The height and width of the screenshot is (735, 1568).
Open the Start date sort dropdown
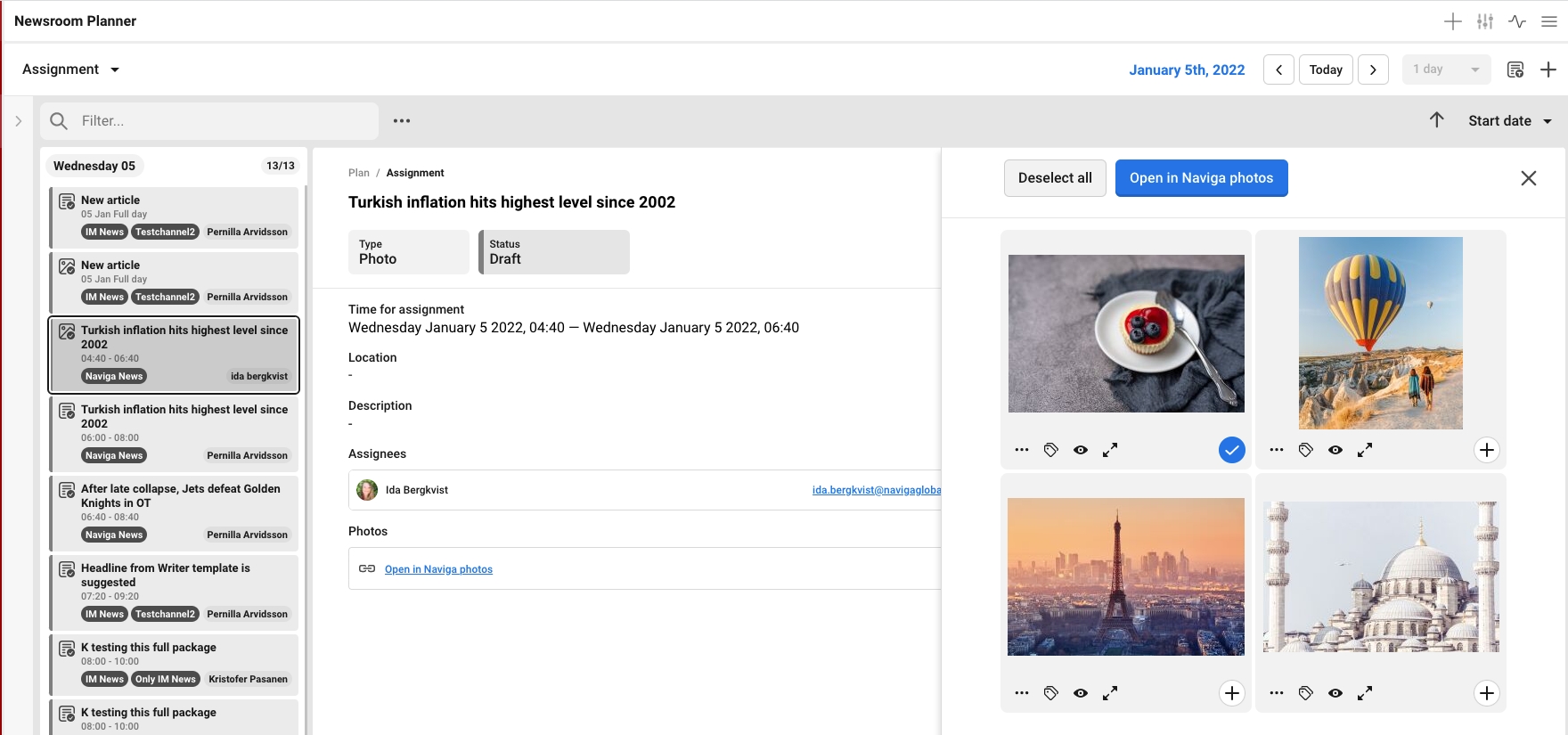pyautogui.click(x=1510, y=121)
